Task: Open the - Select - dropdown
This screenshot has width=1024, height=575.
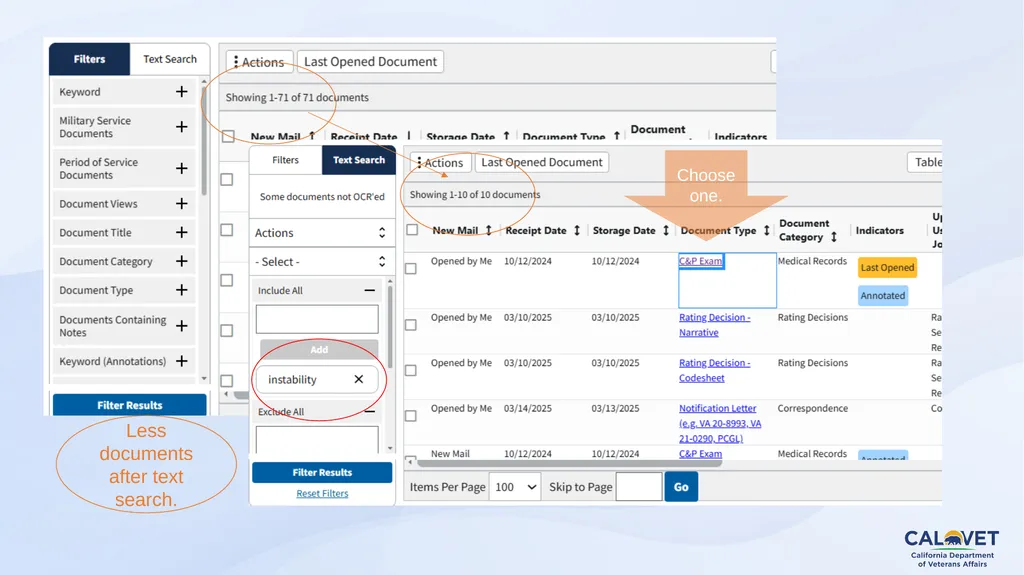Action: [x=321, y=261]
